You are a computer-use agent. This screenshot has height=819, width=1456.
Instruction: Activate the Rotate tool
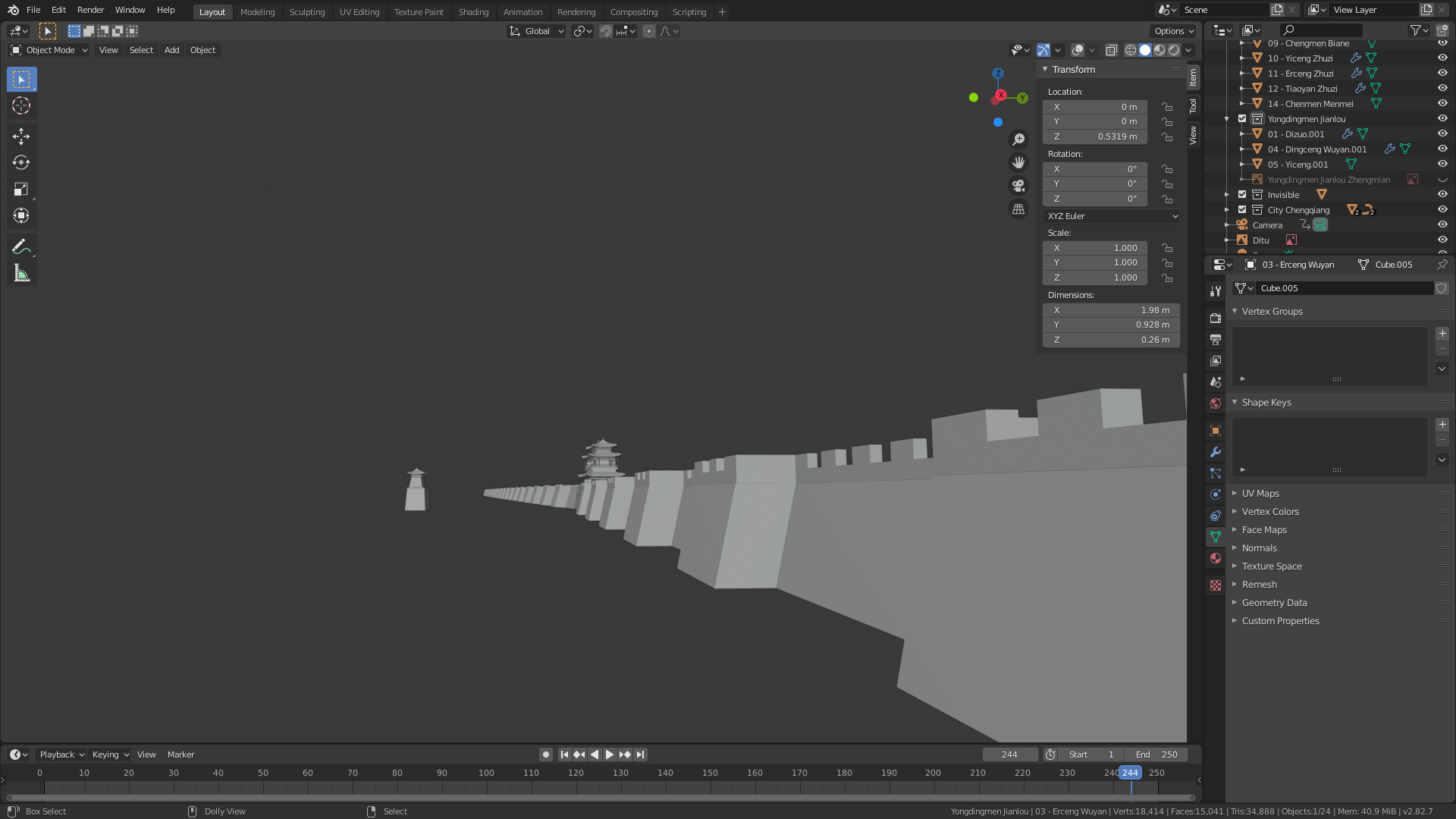(21, 163)
